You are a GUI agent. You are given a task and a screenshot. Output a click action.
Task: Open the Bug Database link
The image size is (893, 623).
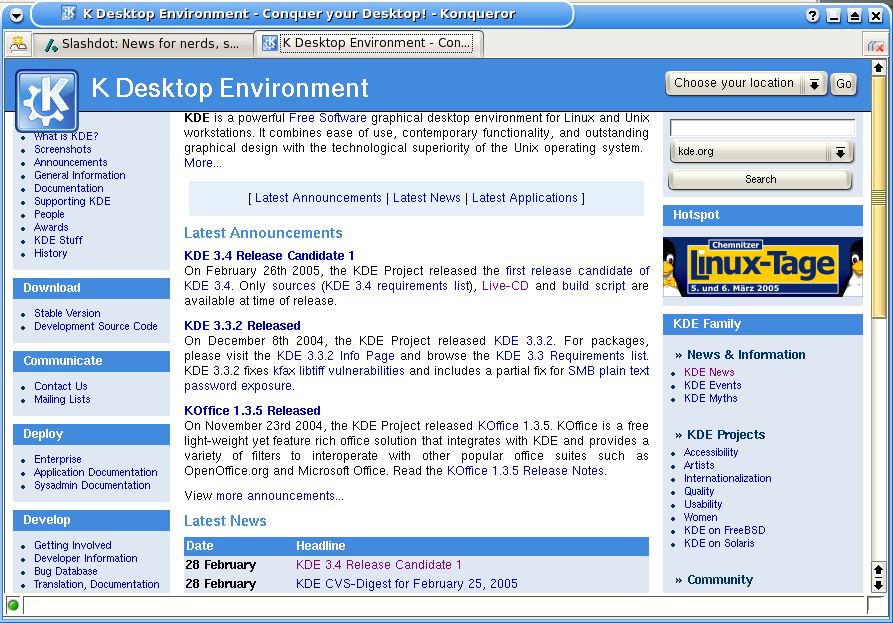pos(65,571)
